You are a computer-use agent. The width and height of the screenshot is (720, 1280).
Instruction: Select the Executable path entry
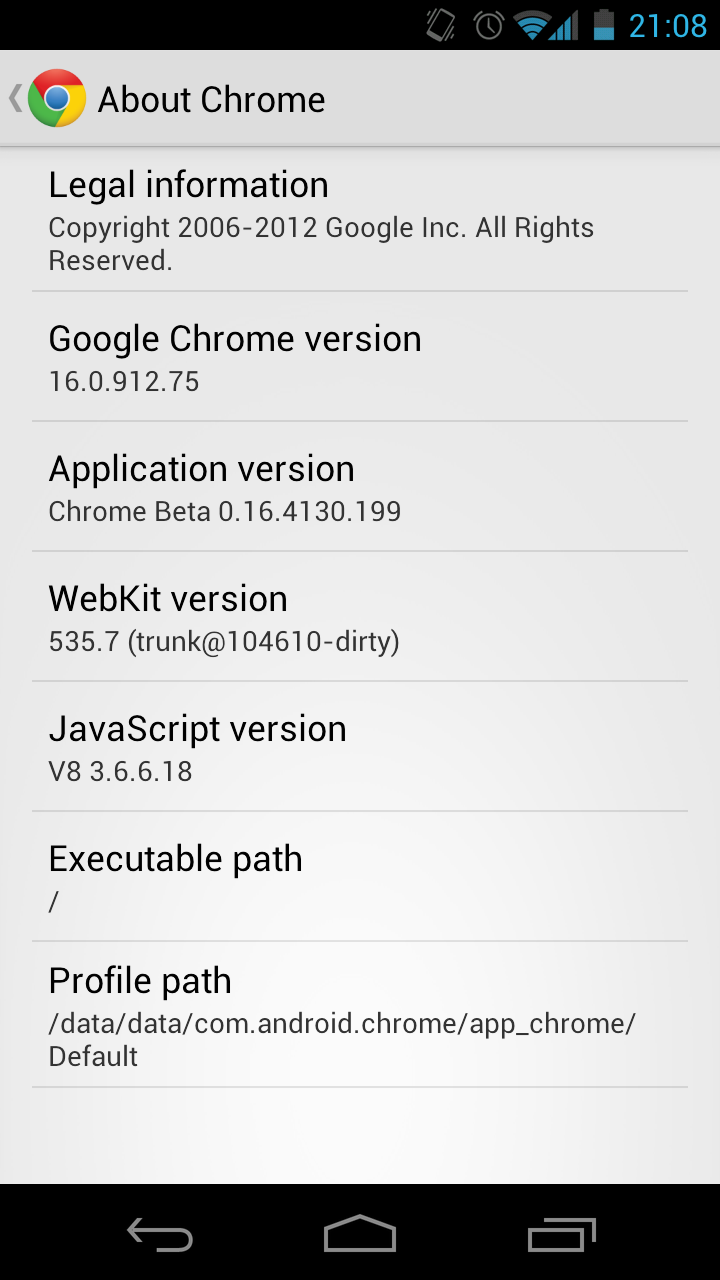point(360,877)
